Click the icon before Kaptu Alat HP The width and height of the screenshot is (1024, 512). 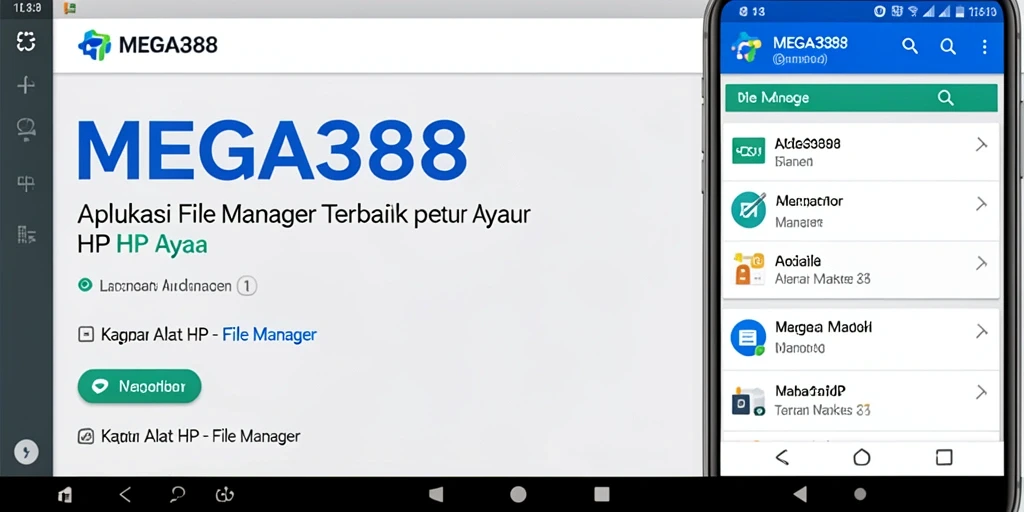click(x=86, y=436)
